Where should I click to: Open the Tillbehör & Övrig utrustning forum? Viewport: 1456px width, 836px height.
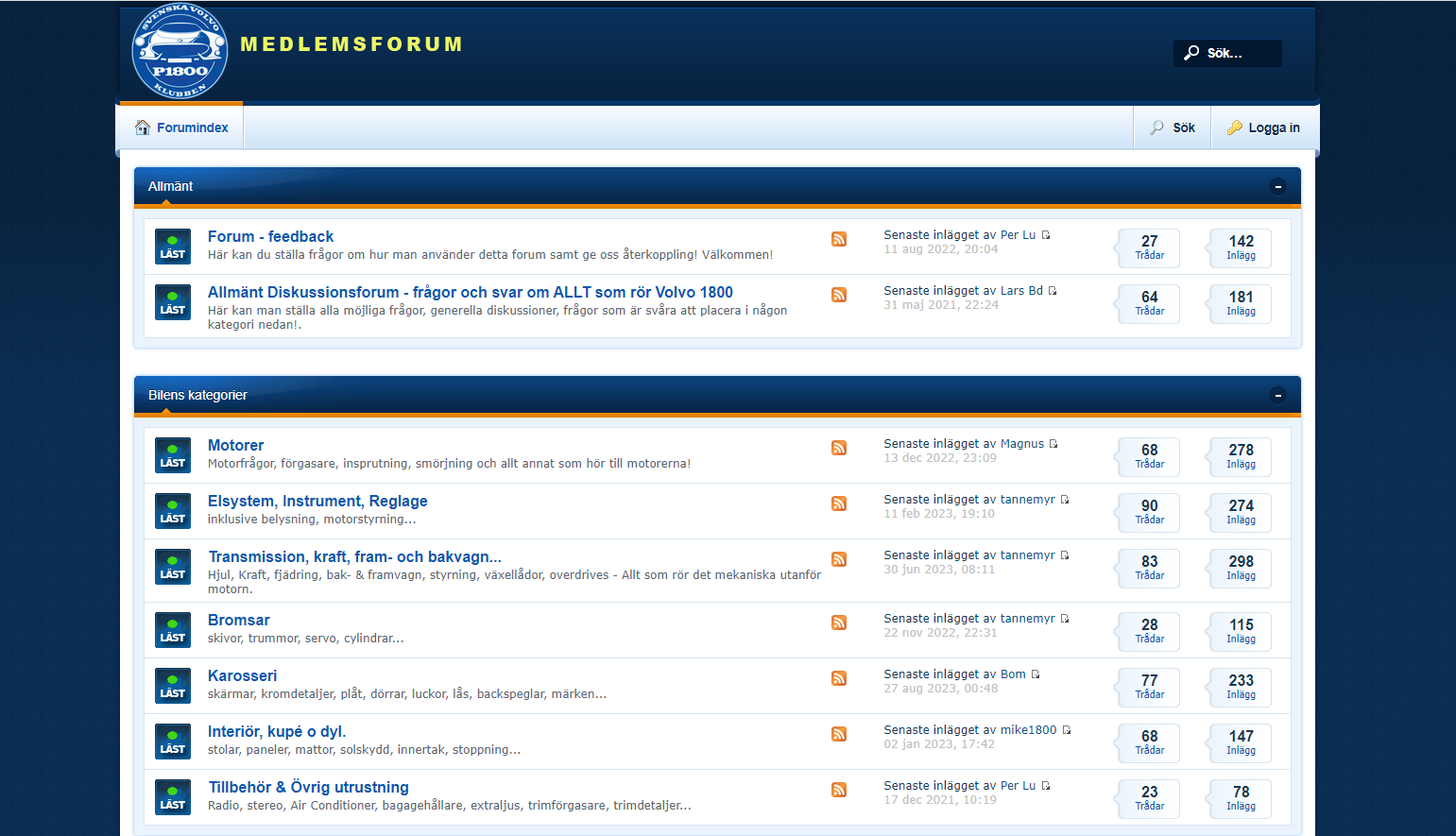point(308,787)
